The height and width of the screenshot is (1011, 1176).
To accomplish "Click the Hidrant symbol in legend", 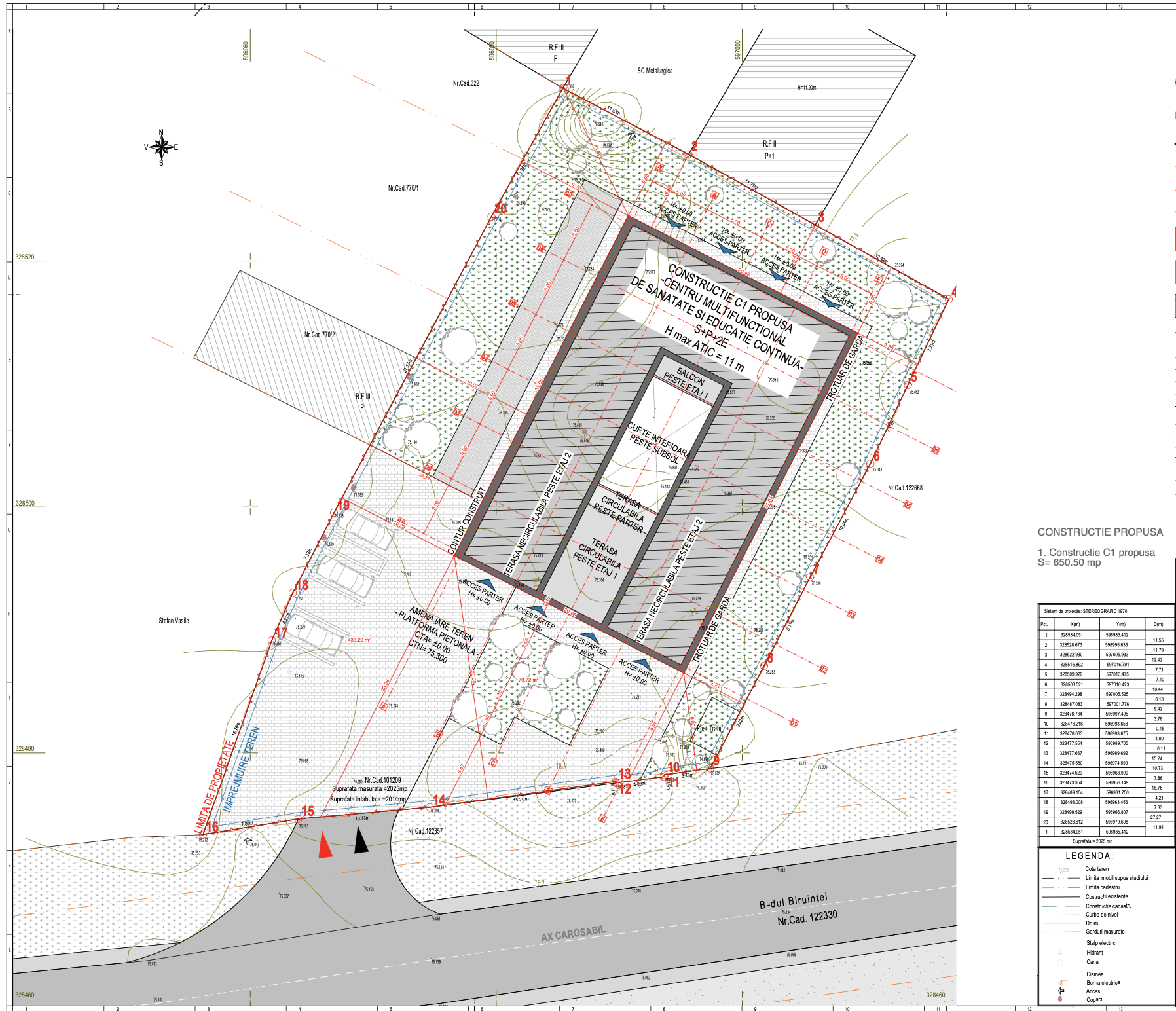I will (1060, 953).
